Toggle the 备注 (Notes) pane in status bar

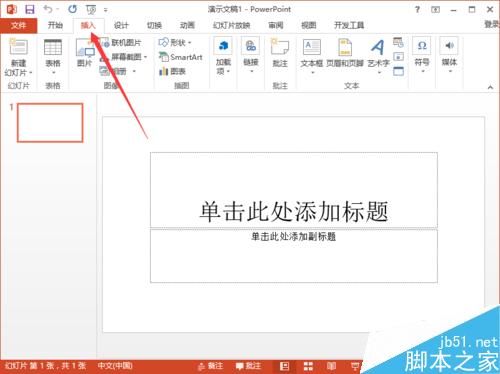[x=210, y=366]
